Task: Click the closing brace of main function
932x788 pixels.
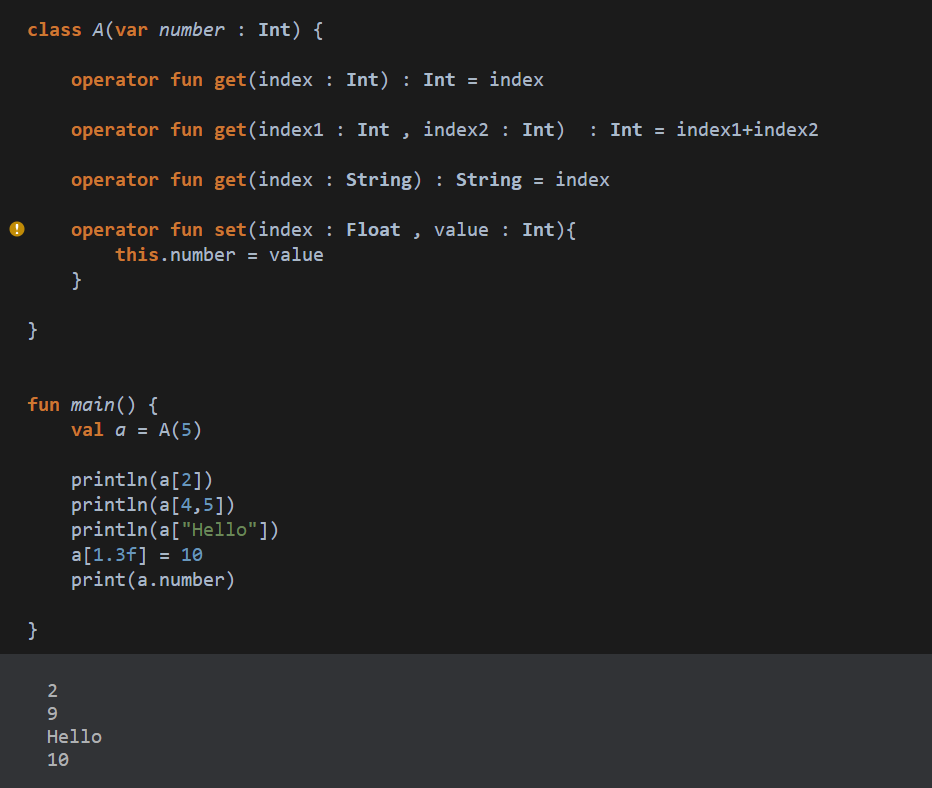Action: pos(33,630)
